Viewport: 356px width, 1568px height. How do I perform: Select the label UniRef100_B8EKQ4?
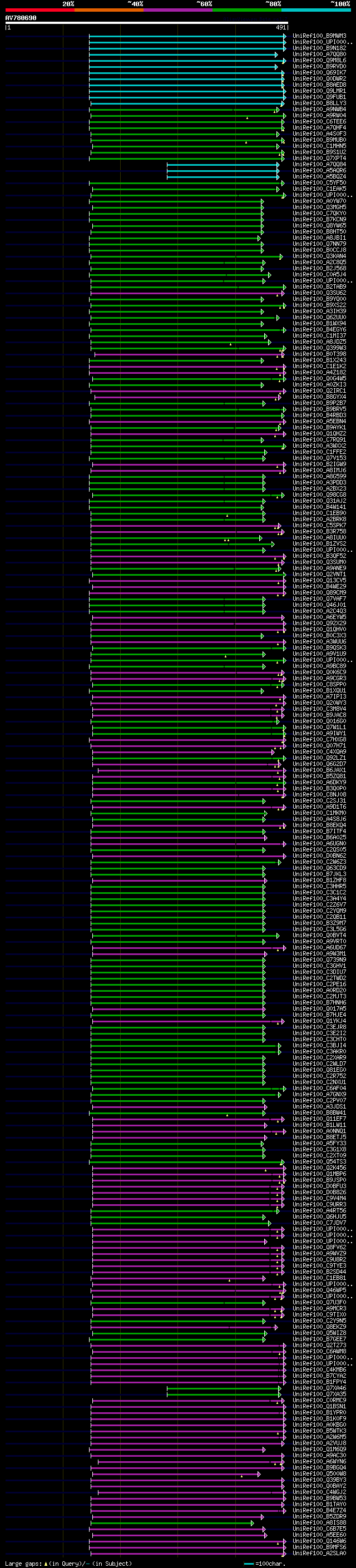tap(319, 826)
